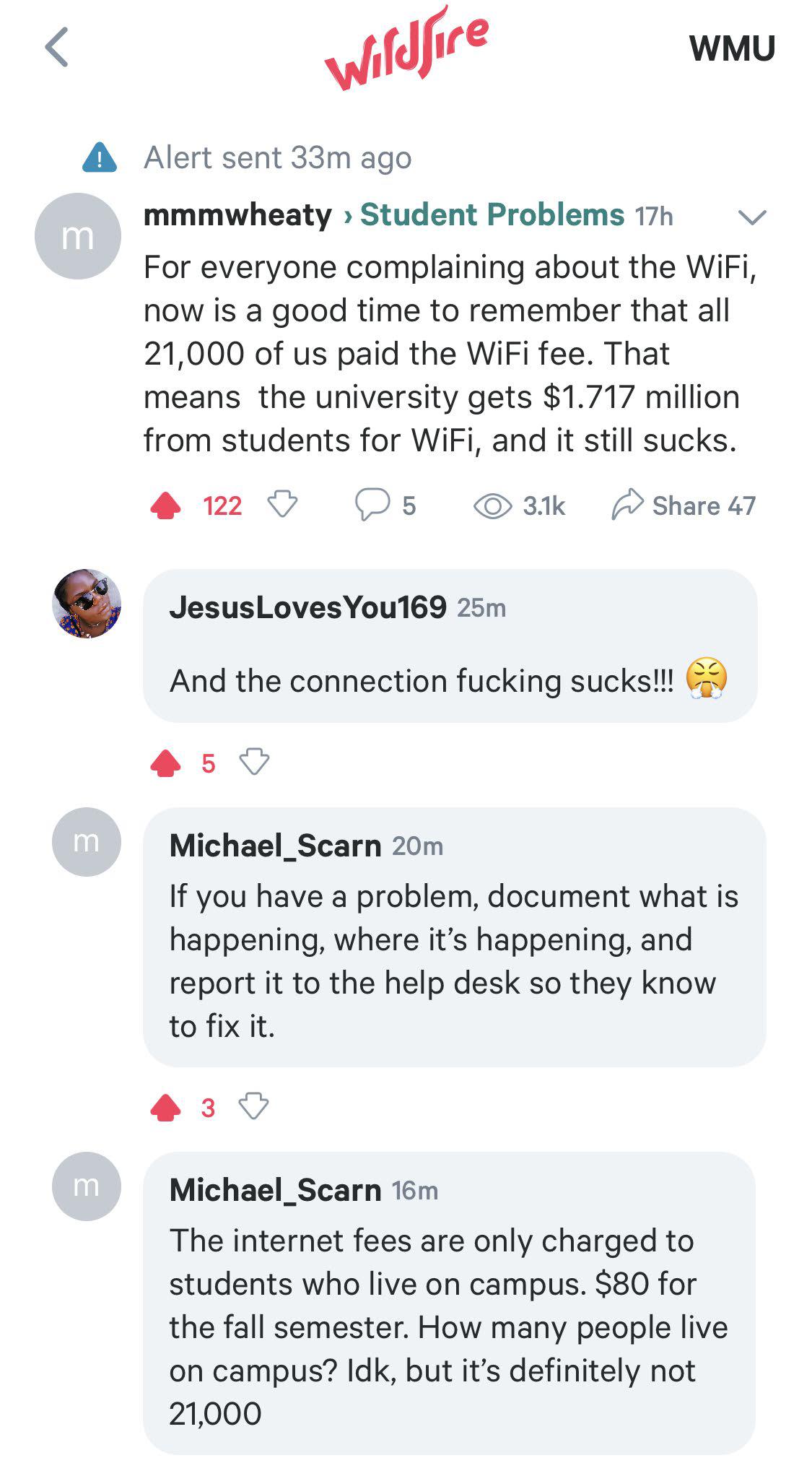Visit the Student Problems community
812x1463 pixels.
click(489, 214)
